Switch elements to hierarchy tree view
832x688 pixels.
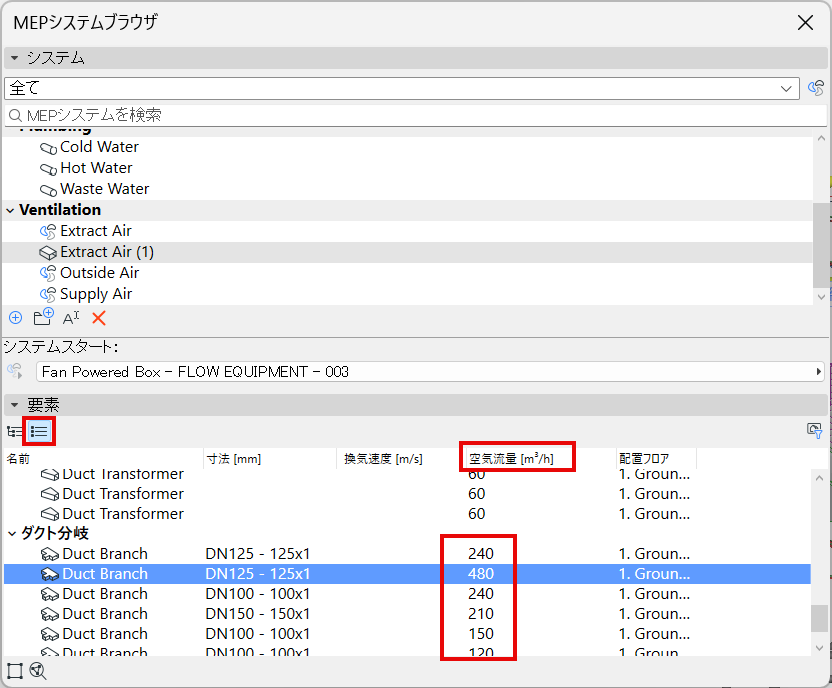coord(14,431)
